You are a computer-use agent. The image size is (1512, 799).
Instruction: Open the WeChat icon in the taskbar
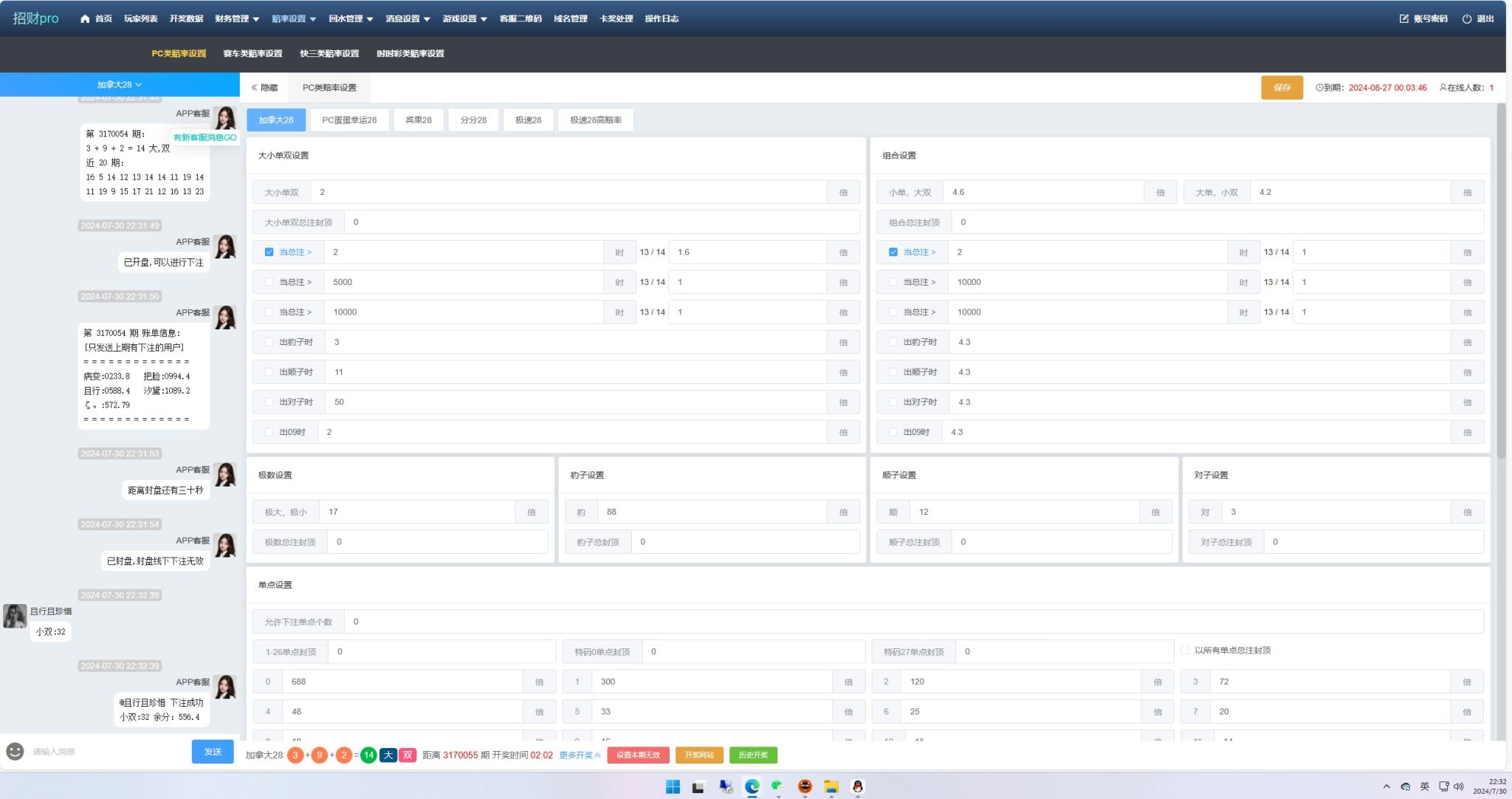777,786
